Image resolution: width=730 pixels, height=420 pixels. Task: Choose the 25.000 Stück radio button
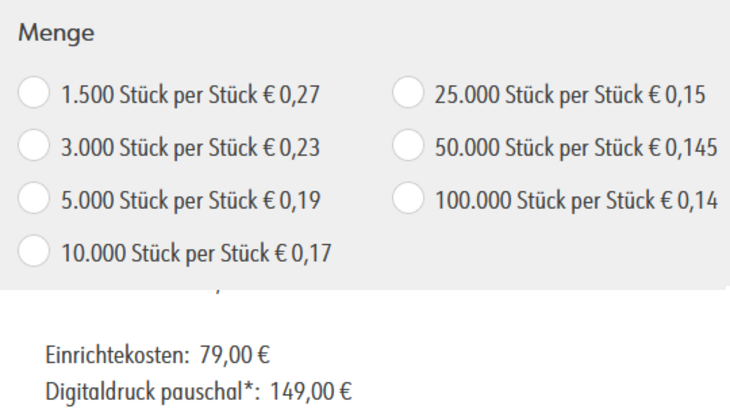(x=408, y=95)
